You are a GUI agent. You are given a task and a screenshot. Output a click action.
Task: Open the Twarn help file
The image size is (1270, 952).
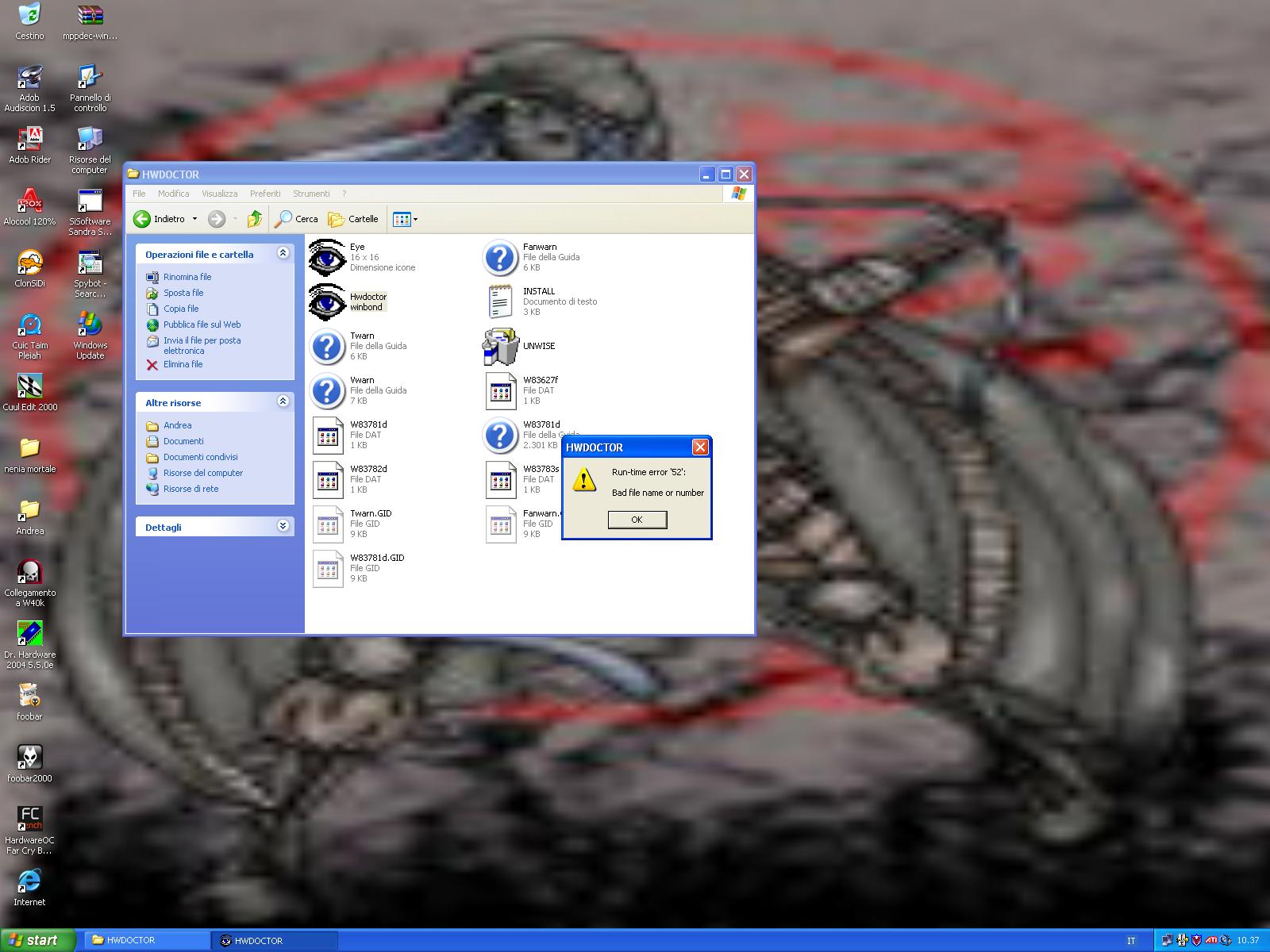tap(327, 346)
